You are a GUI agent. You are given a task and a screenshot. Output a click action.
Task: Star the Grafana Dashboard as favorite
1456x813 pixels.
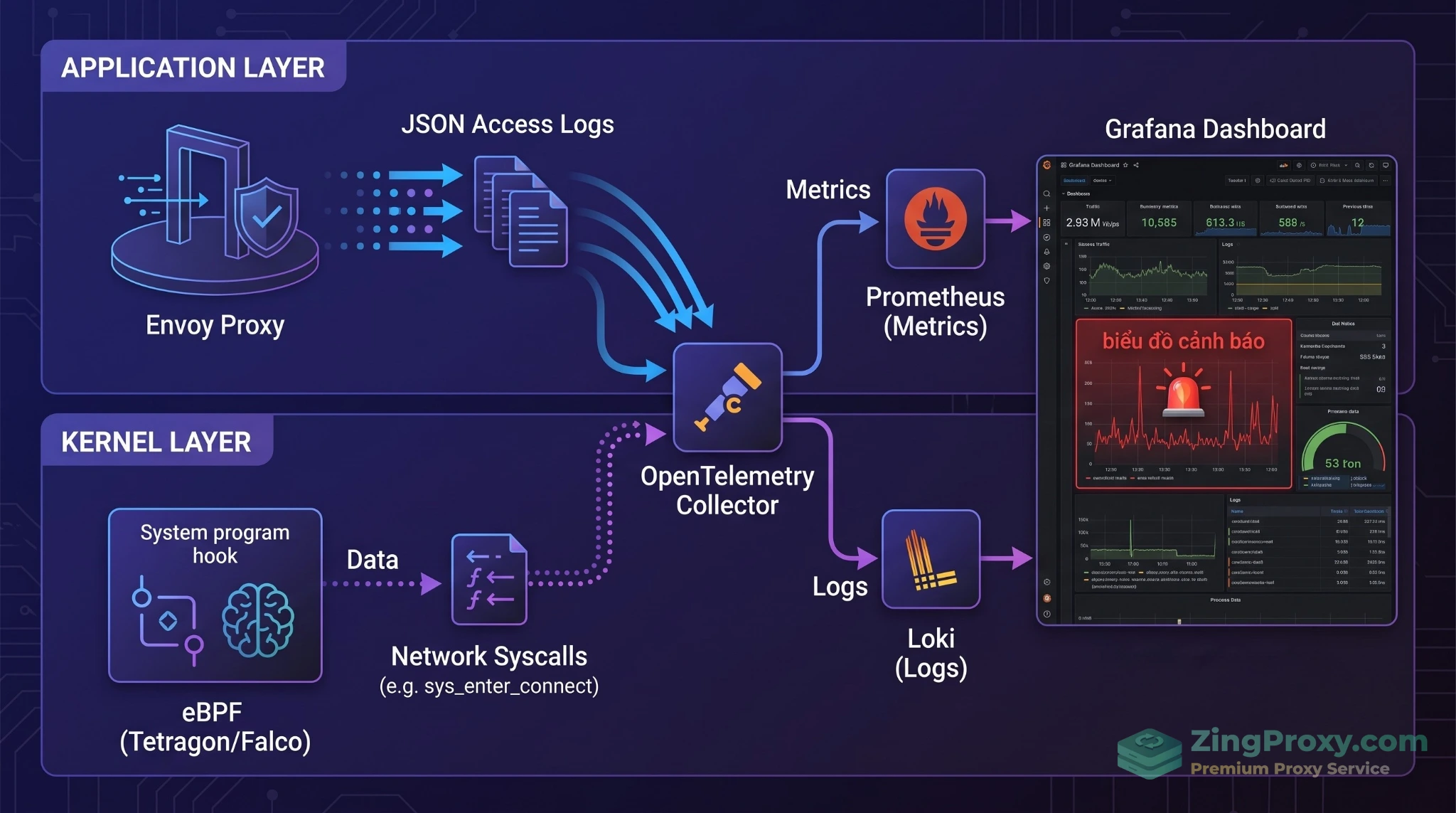(x=1125, y=165)
